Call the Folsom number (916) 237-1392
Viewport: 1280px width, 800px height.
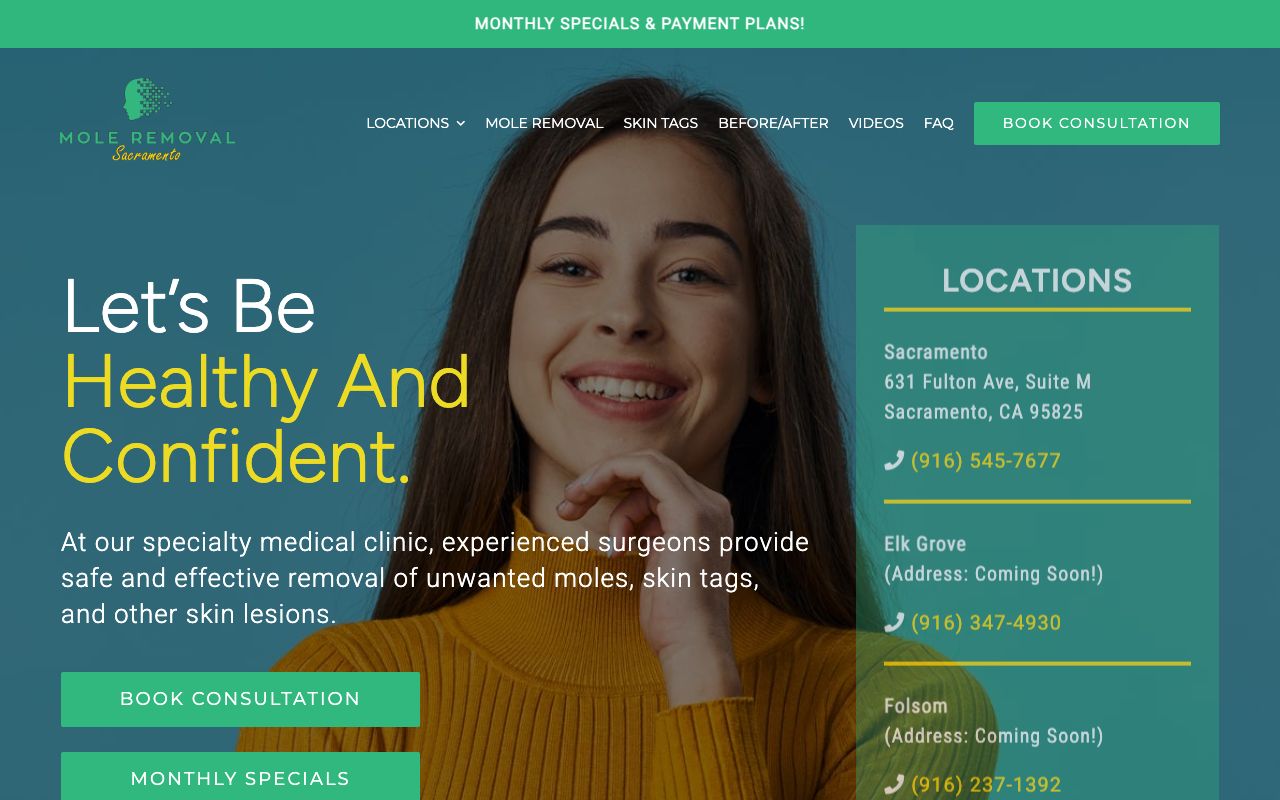pyautogui.click(x=985, y=784)
